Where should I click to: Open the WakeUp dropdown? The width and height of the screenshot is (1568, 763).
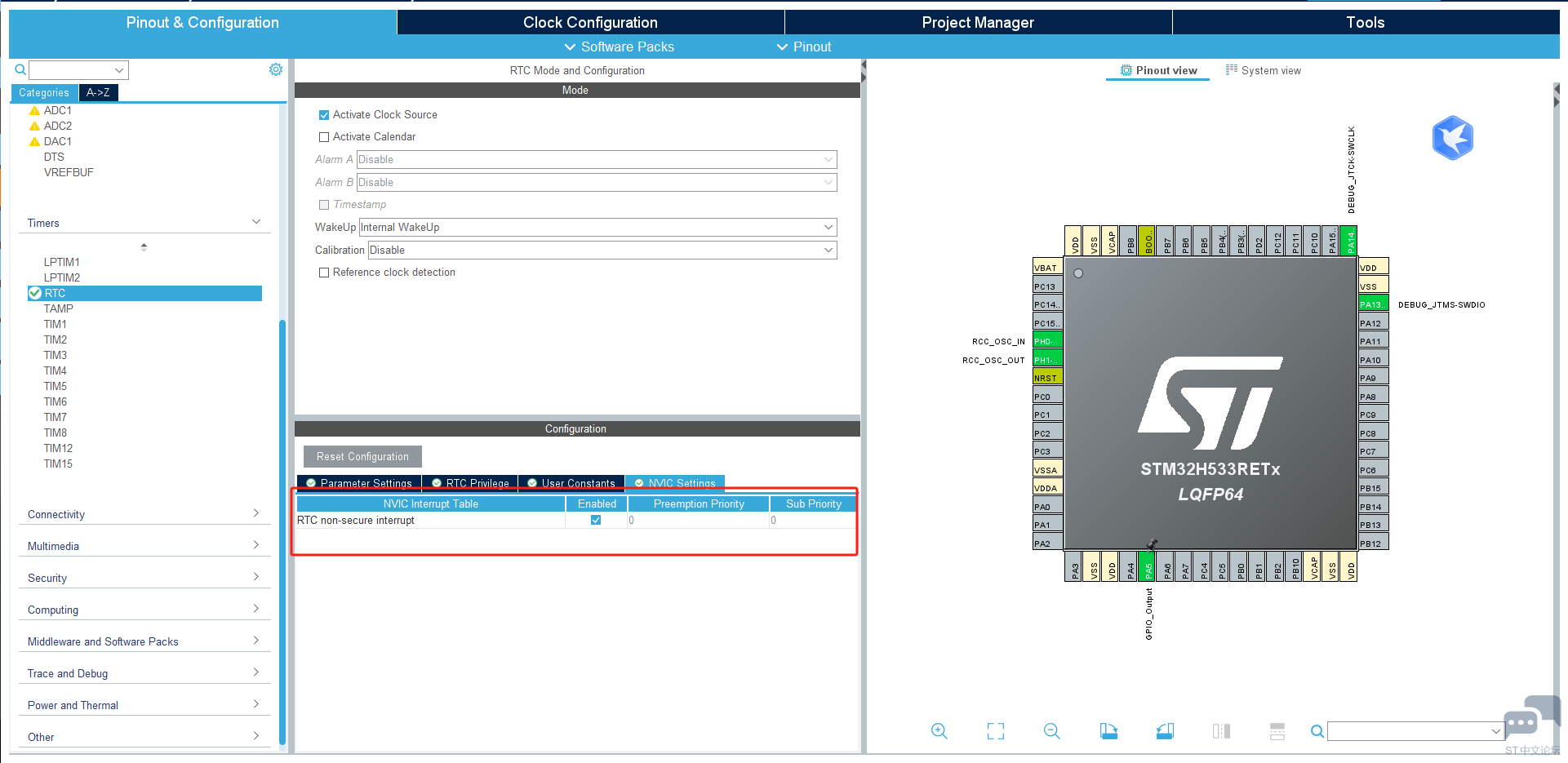pos(598,227)
